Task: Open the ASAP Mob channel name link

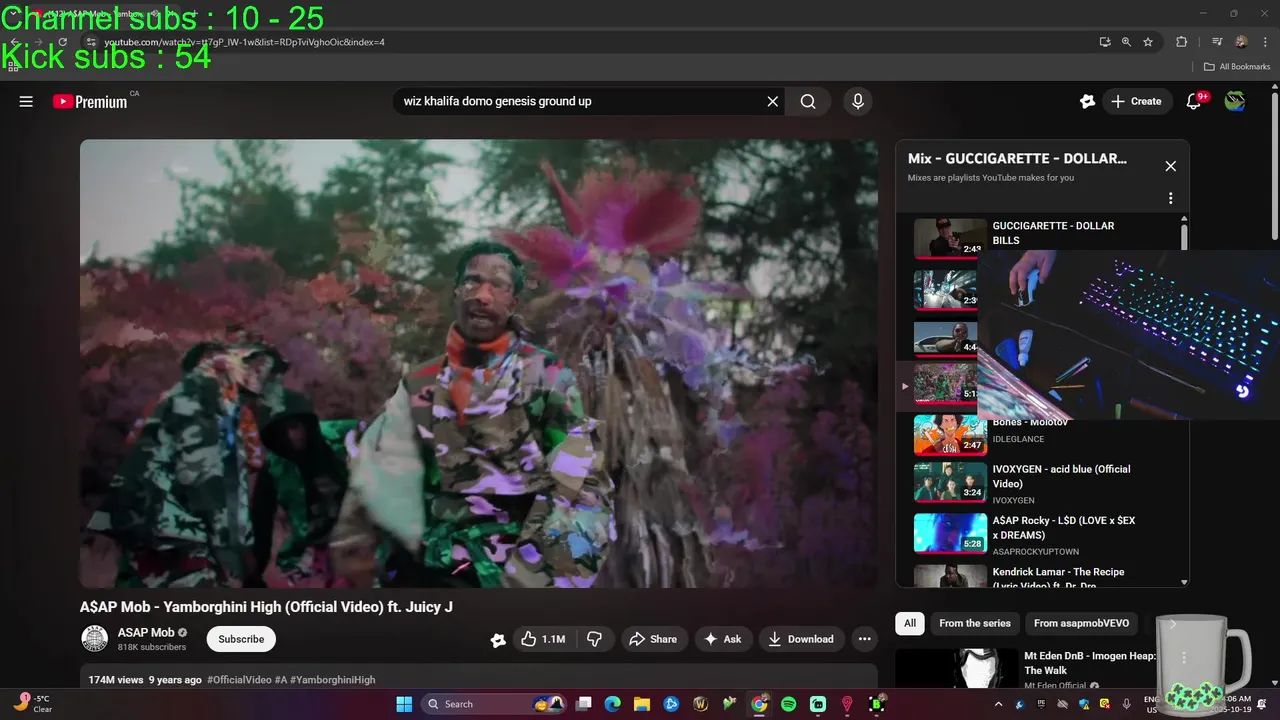Action: [x=146, y=632]
